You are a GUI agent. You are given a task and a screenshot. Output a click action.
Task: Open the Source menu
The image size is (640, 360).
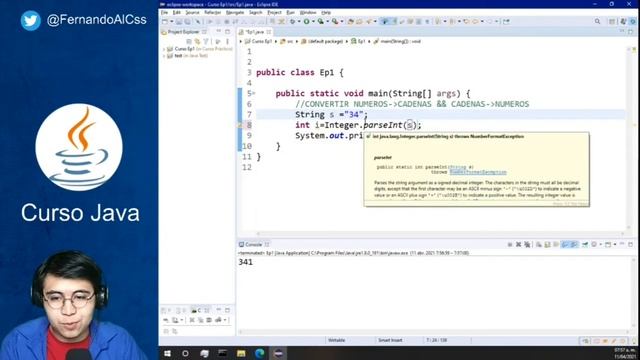pyautogui.click(x=192, y=13)
